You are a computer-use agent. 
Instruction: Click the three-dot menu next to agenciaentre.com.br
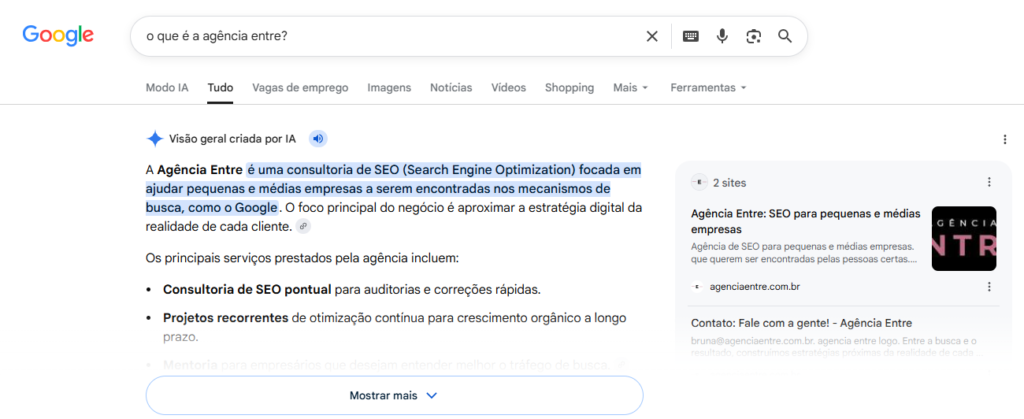(989, 287)
